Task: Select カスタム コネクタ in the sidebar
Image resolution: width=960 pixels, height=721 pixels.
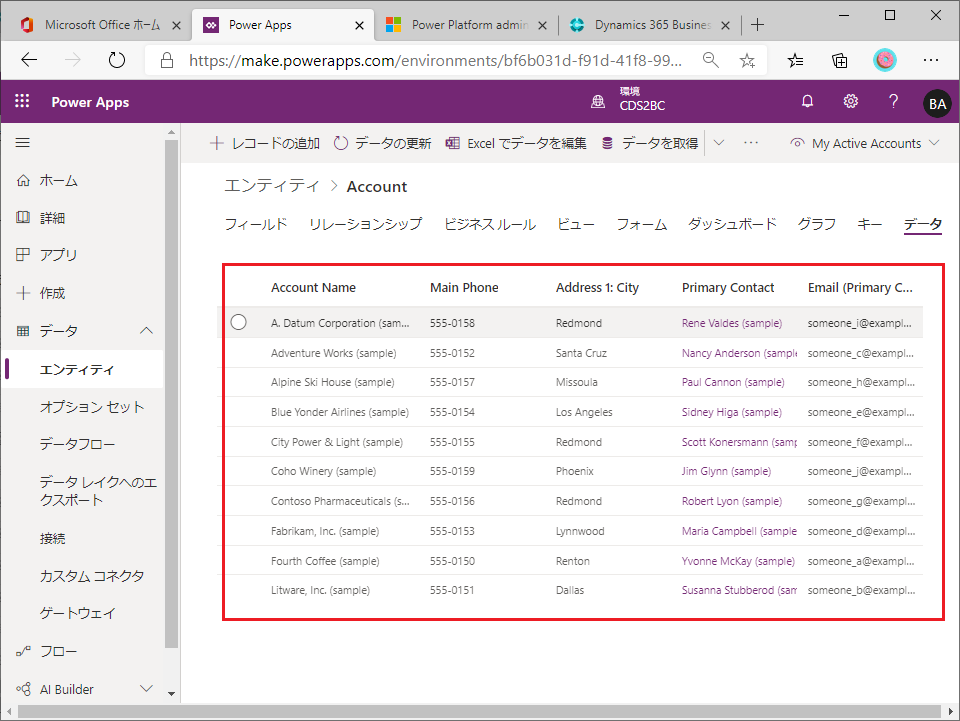Action: tap(92, 576)
